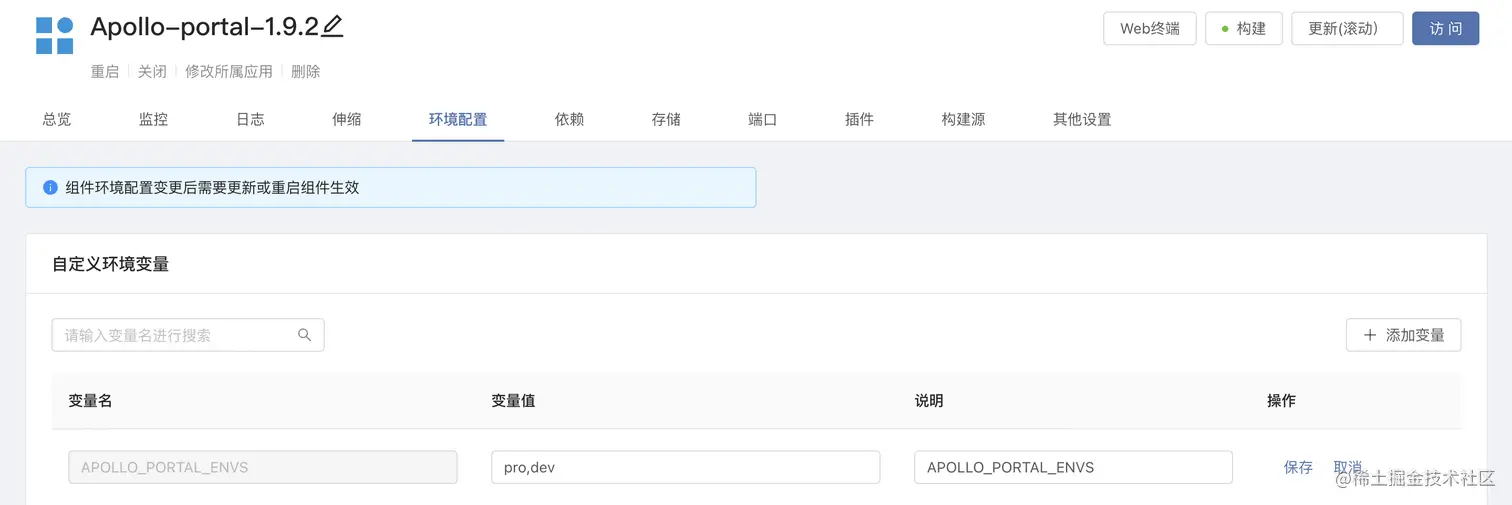Open the 其他设置 other settings tab
This screenshot has width=1512, height=505.
point(1082,119)
